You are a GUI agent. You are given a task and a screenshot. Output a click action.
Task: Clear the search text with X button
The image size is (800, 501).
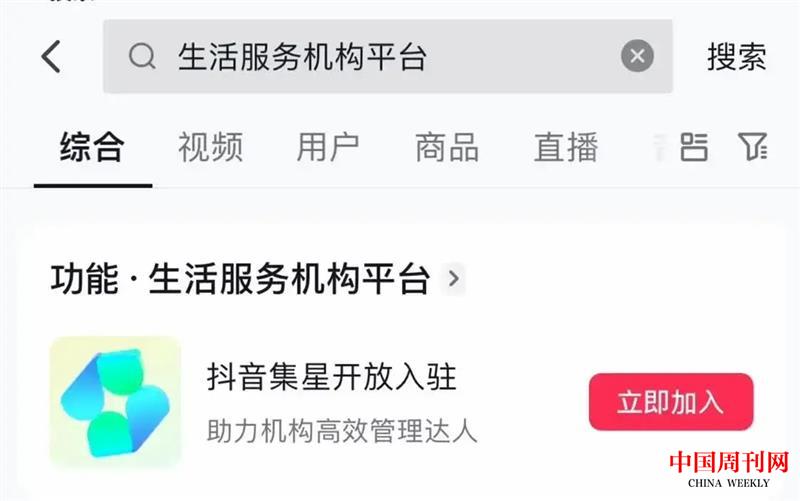point(637,56)
